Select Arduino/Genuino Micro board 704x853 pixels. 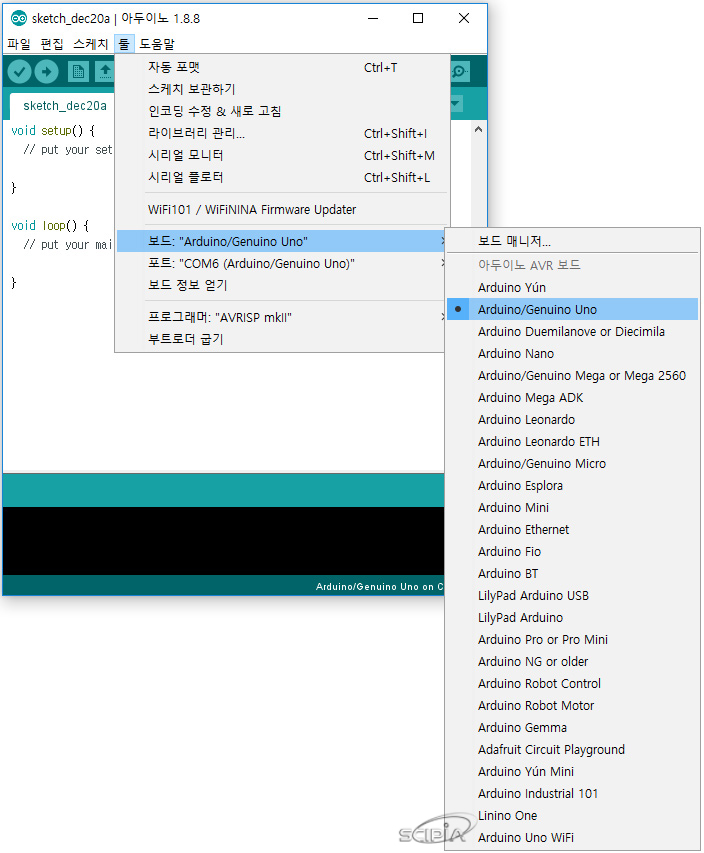[572, 463]
